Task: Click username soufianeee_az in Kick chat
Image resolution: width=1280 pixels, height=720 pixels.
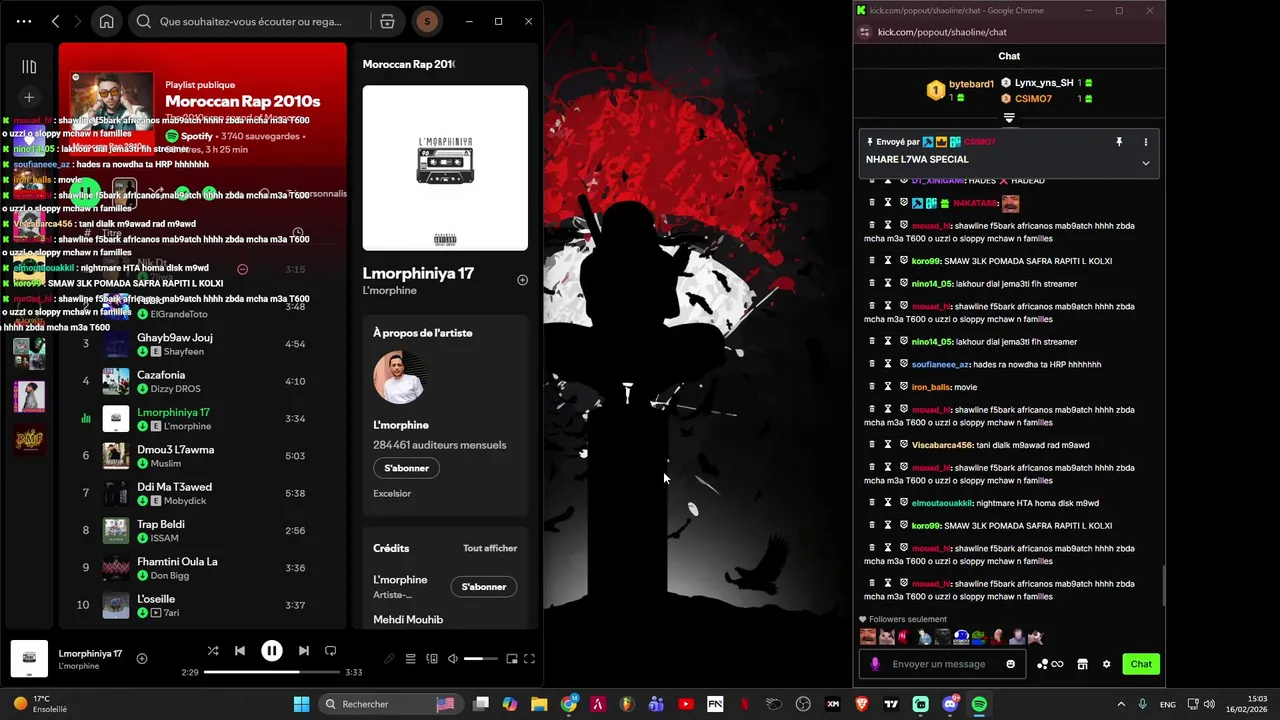Action: 940,364
